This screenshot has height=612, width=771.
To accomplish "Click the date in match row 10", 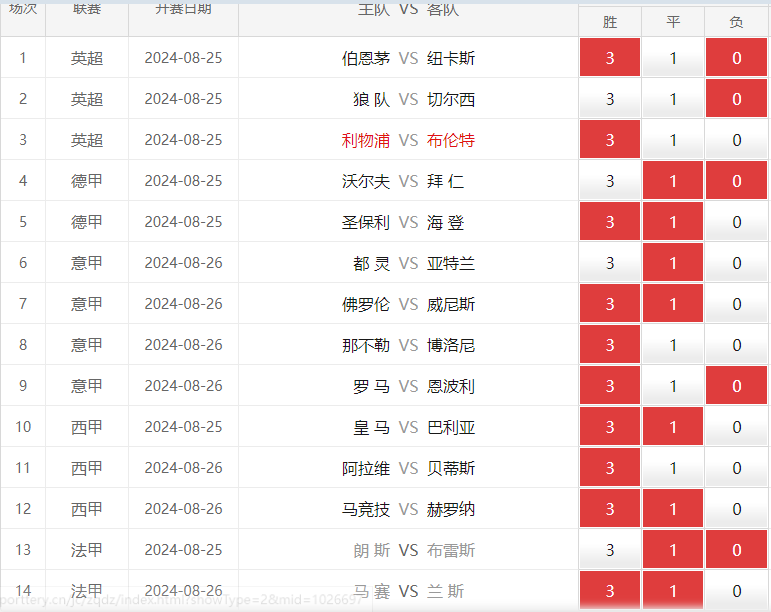I will 183,427.
